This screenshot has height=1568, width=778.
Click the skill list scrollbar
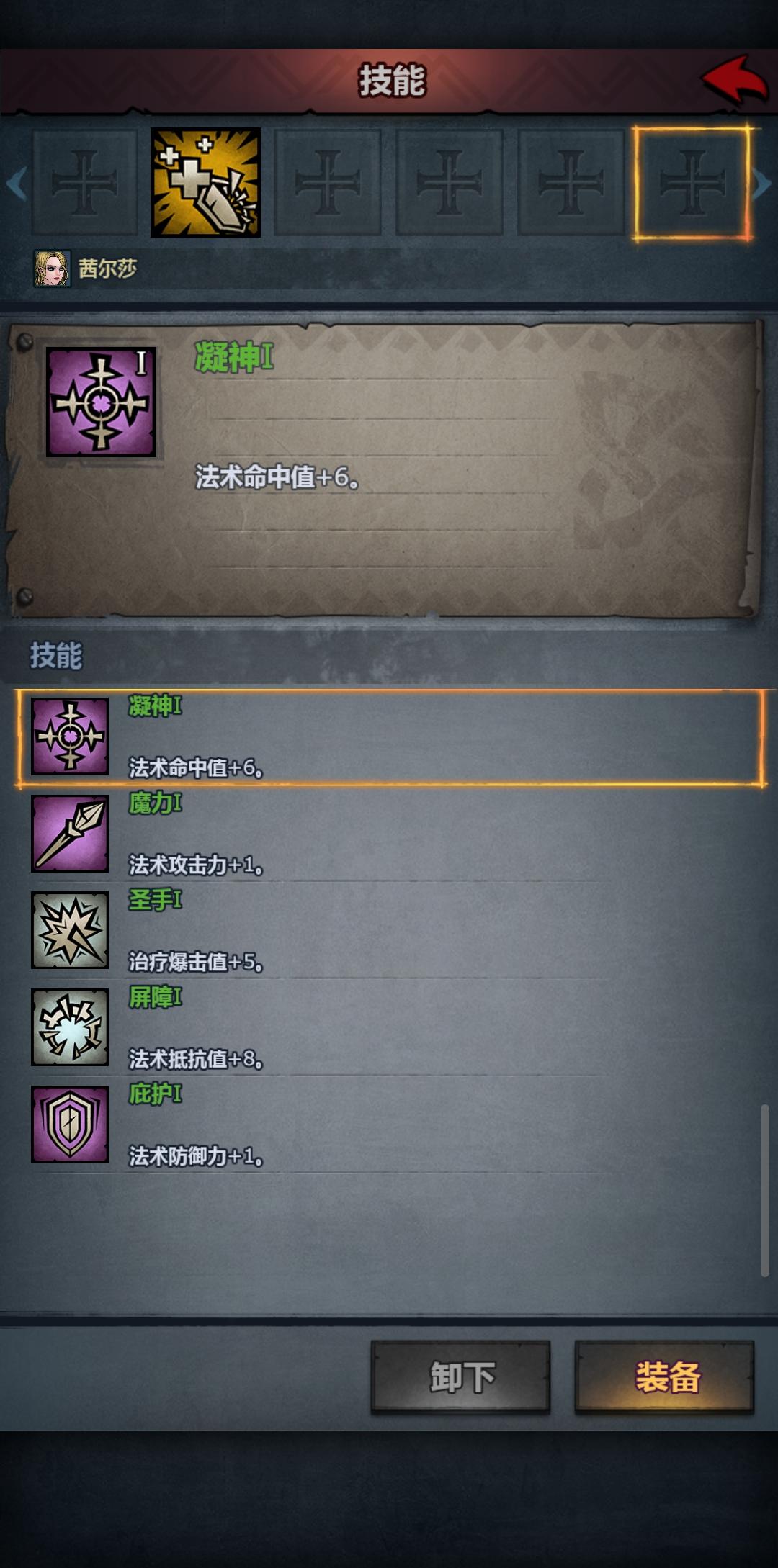tap(765, 1191)
